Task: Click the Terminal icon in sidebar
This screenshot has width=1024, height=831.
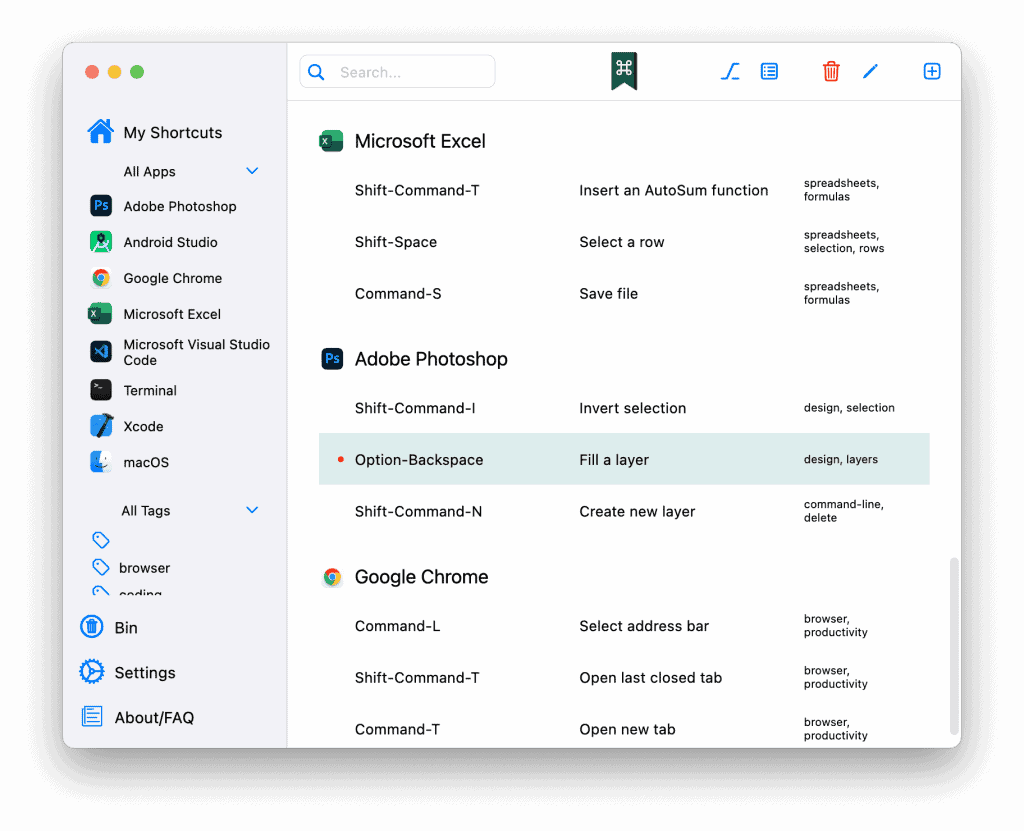Action: [101, 390]
